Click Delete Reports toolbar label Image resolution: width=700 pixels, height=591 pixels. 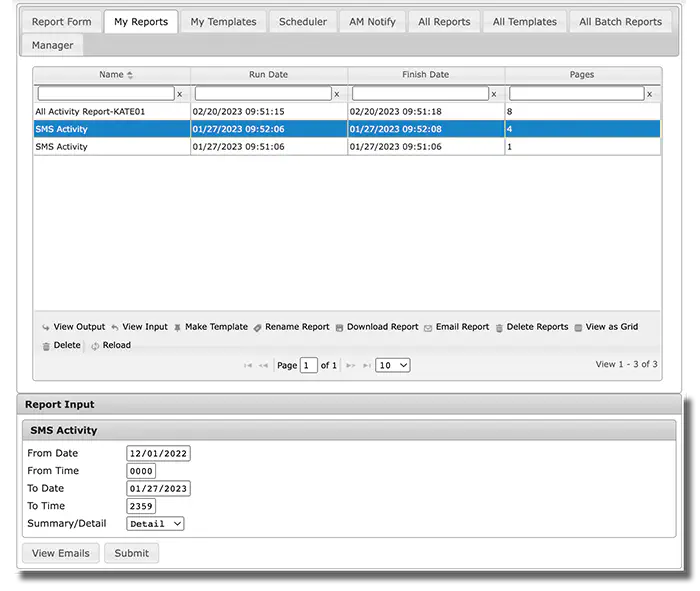click(538, 327)
